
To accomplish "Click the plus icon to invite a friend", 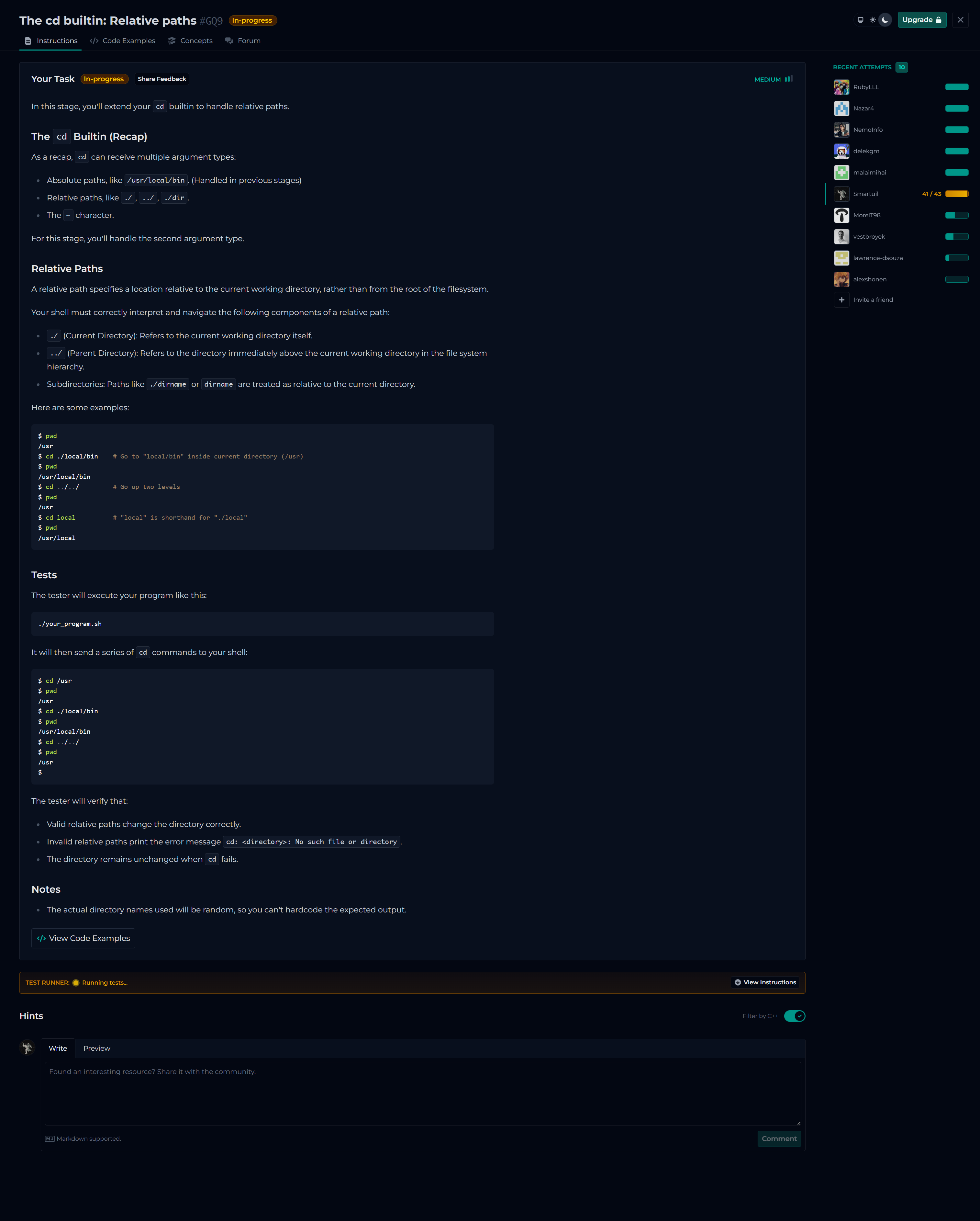I will click(841, 300).
